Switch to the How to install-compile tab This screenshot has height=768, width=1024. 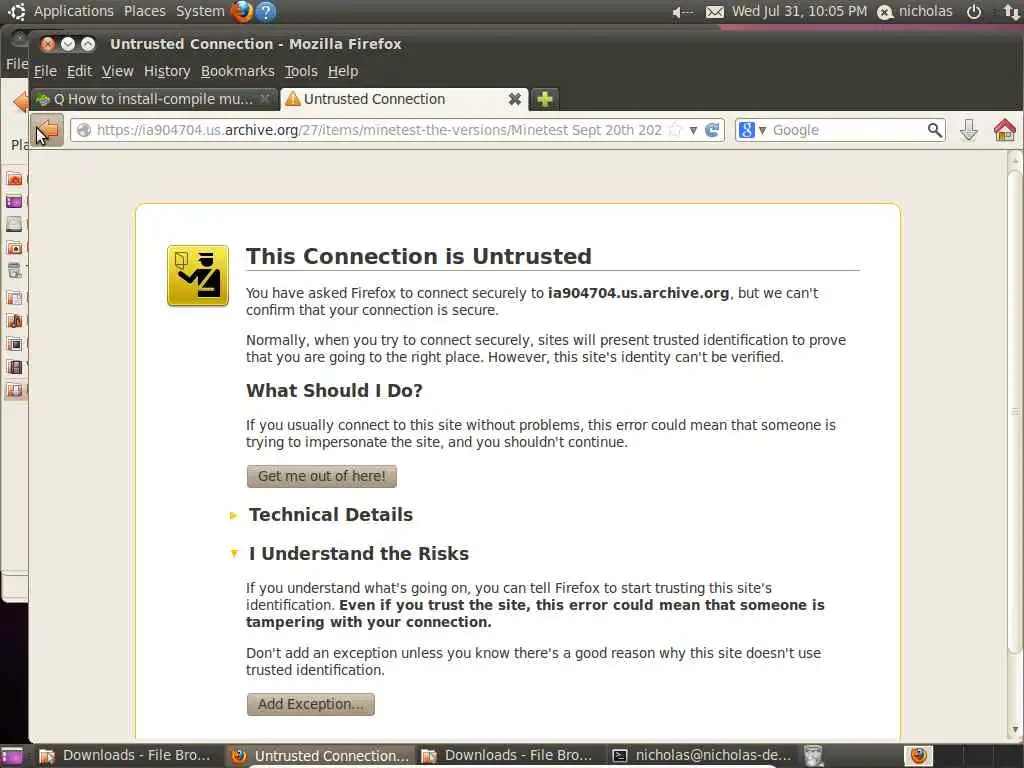[x=153, y=99]
